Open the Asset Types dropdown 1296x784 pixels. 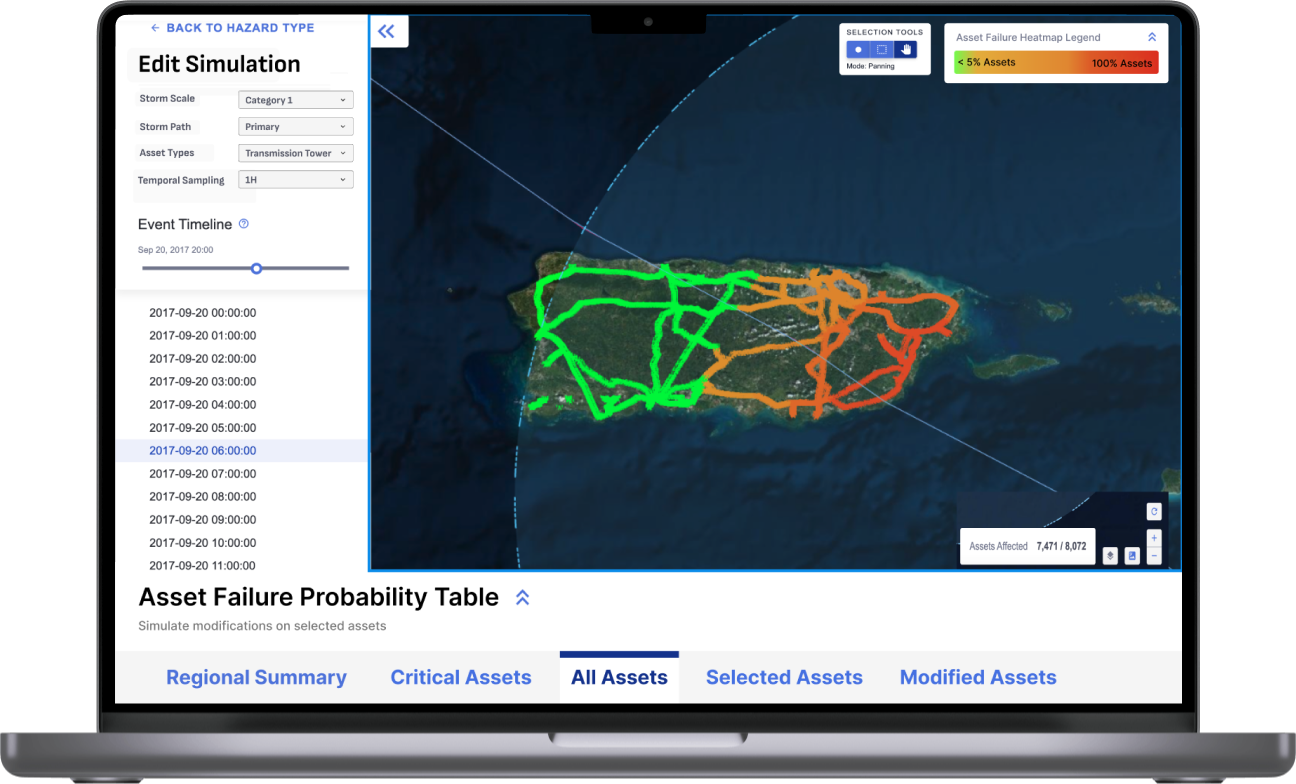click(296, 153)
